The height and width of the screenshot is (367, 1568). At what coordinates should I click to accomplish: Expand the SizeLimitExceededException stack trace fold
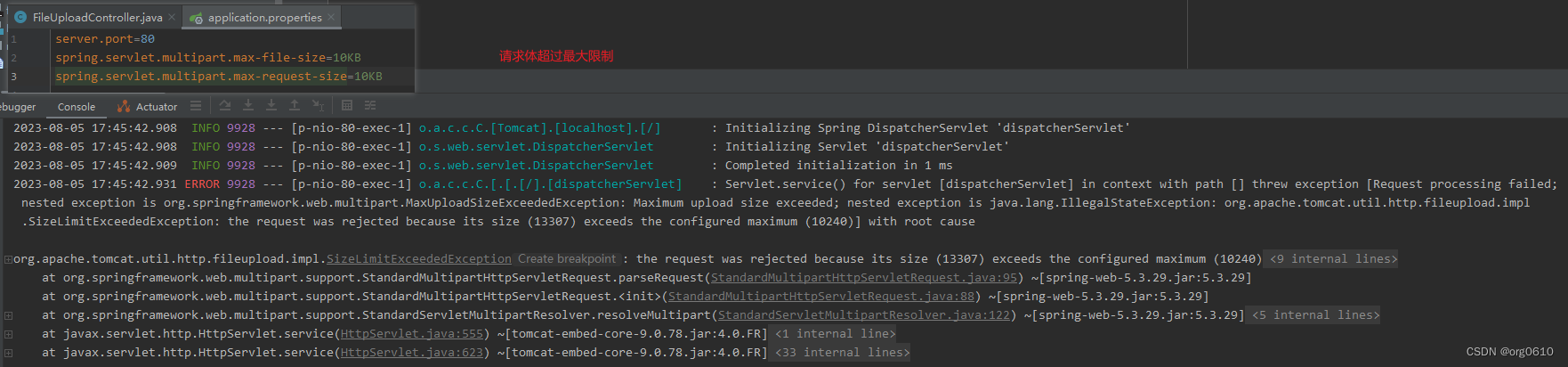point(8,259)
